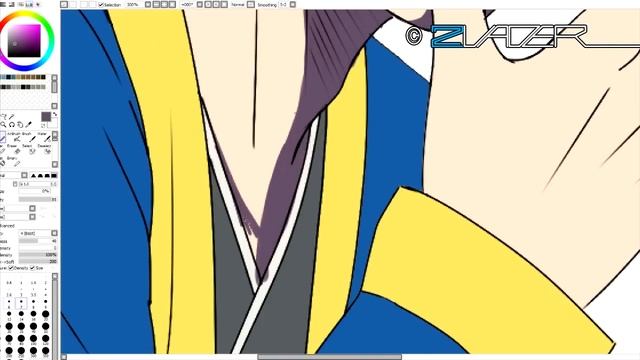
Task: Click the foreground color swatch
Action: click(46, 116)
